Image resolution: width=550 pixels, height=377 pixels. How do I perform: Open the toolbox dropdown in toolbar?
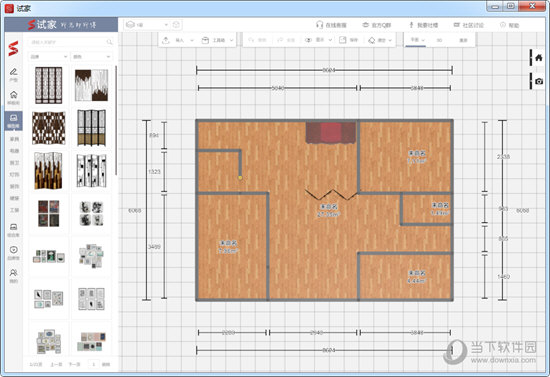217,40
